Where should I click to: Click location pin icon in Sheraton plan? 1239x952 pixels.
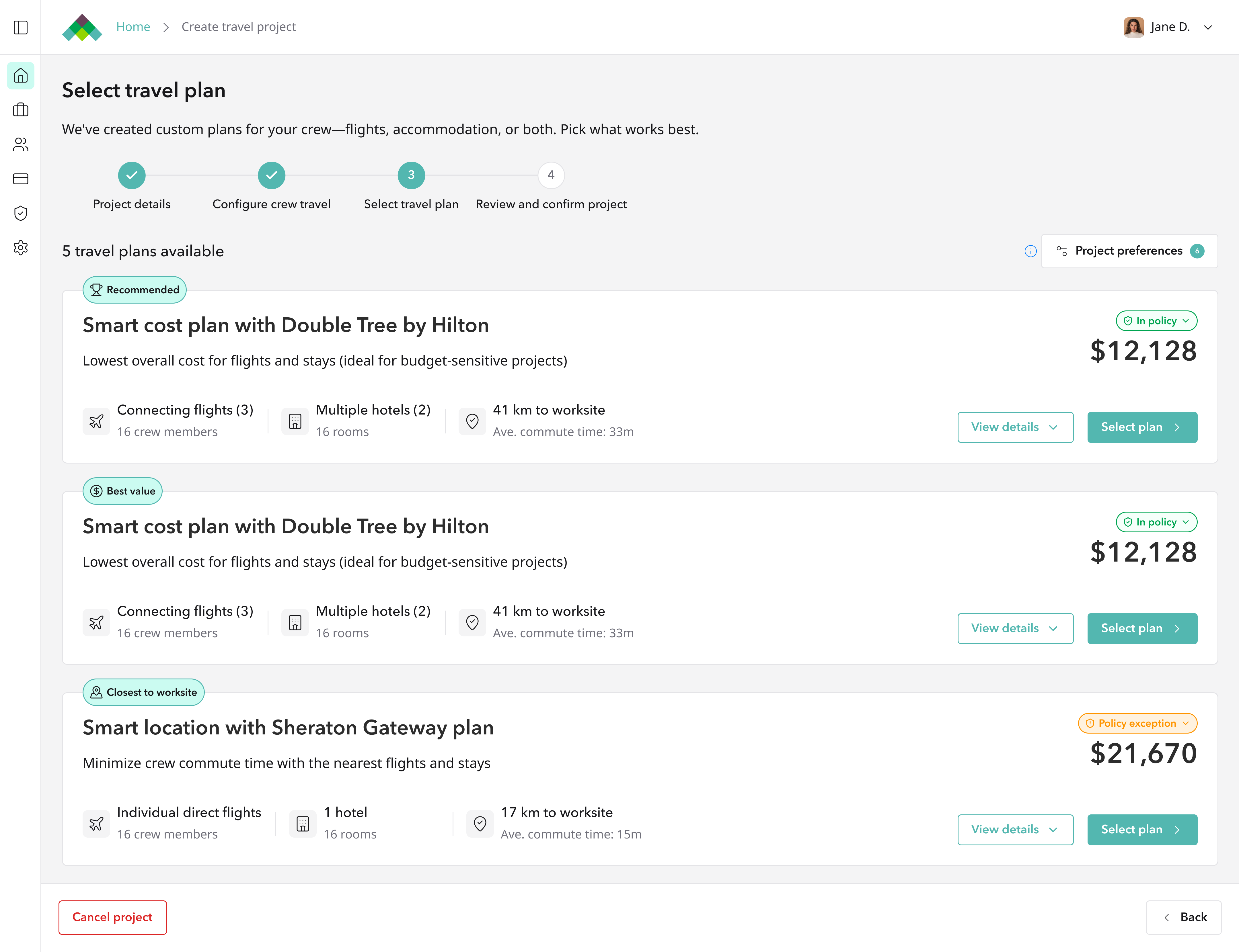[480, 823]
